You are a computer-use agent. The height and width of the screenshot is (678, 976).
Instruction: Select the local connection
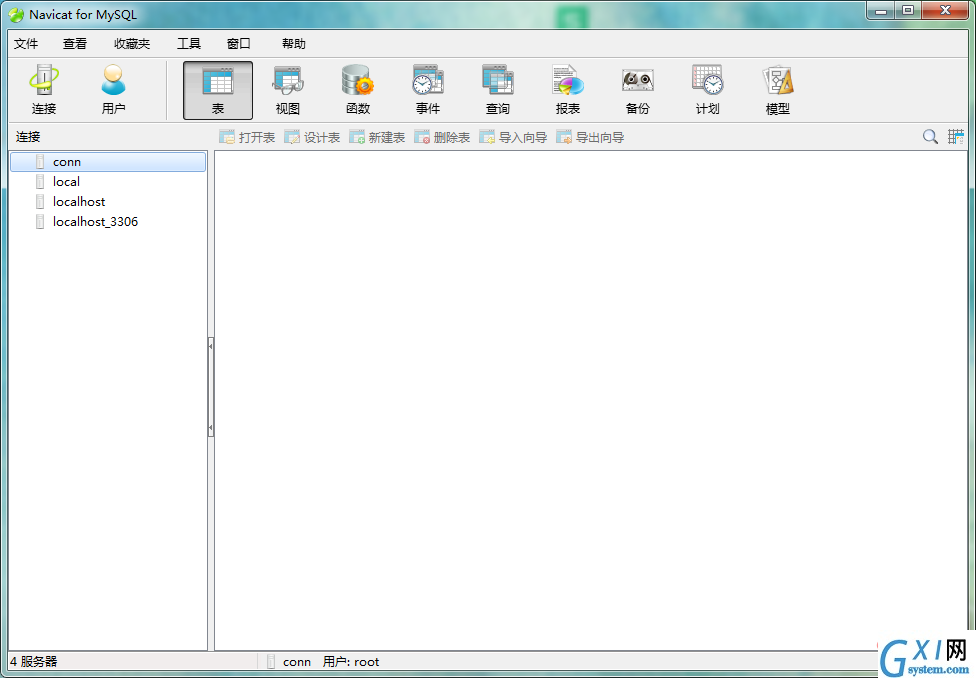click(108, 182)
